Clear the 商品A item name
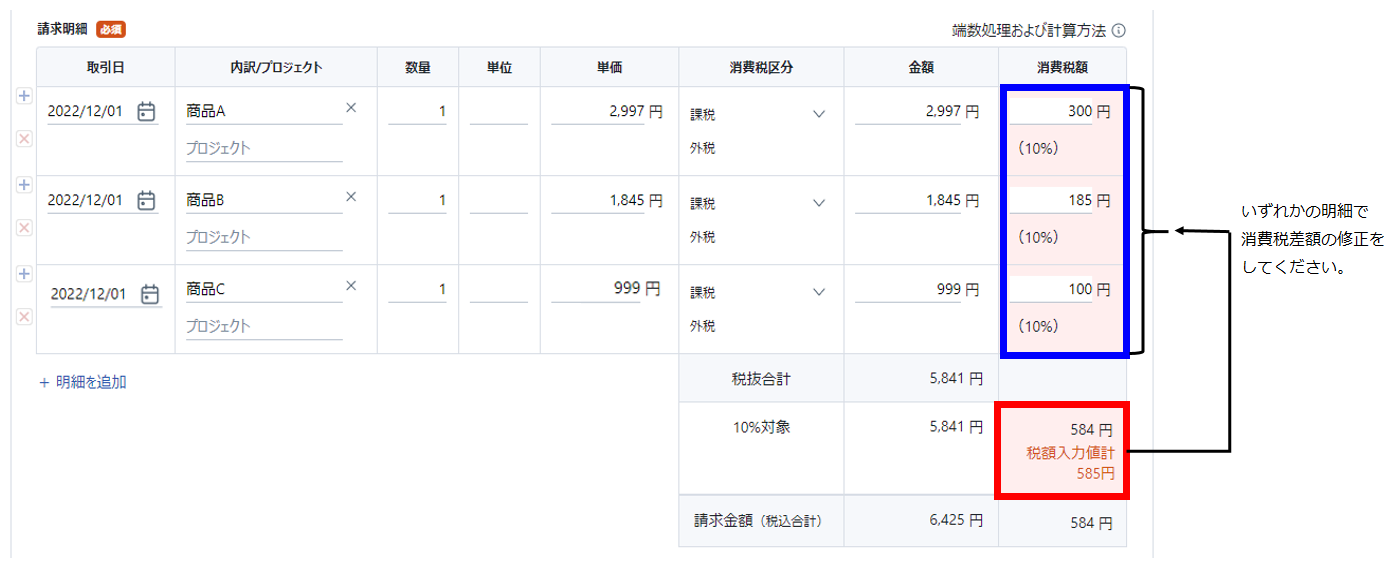Image resolution: width=1398 pixels, height=575 pixels. 351,108
